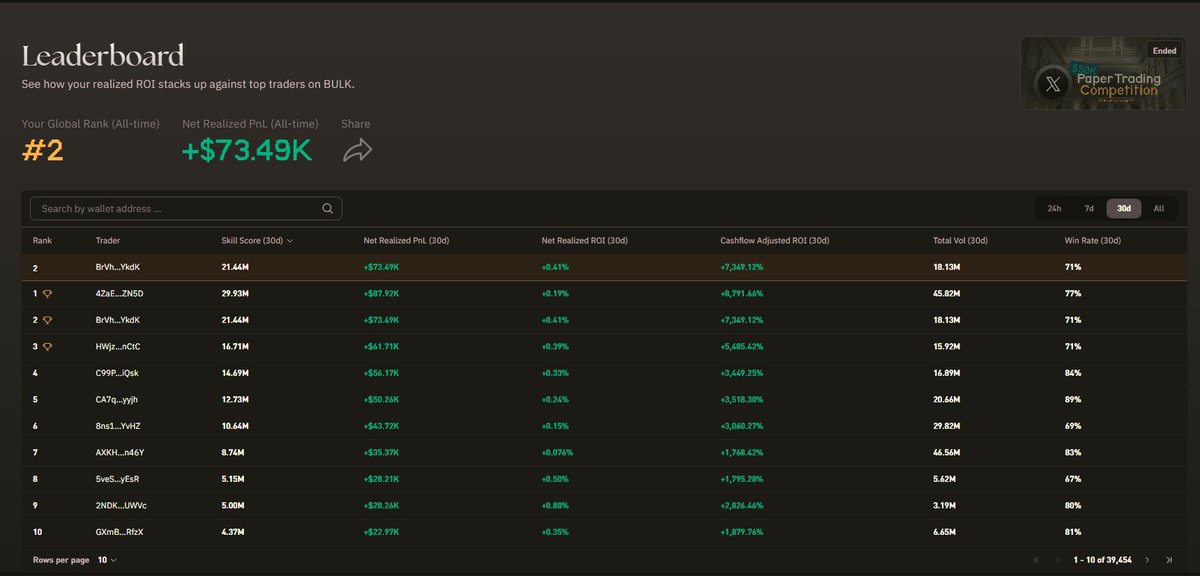The width and height of the screenshot is (1200, 576).
Task: Click the 14.69M skill score cell
Action: [x=236, y=373]
